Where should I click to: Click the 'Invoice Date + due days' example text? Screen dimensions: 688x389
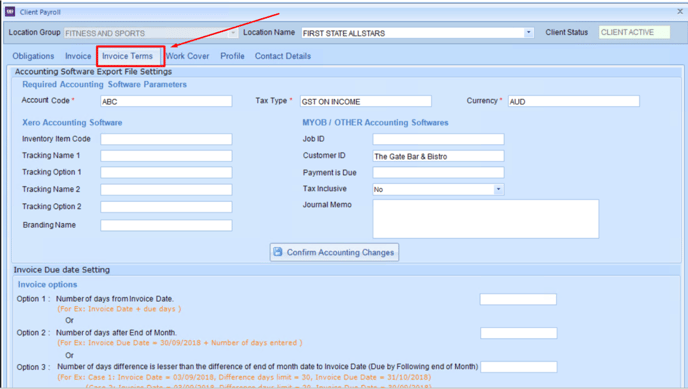119,309
